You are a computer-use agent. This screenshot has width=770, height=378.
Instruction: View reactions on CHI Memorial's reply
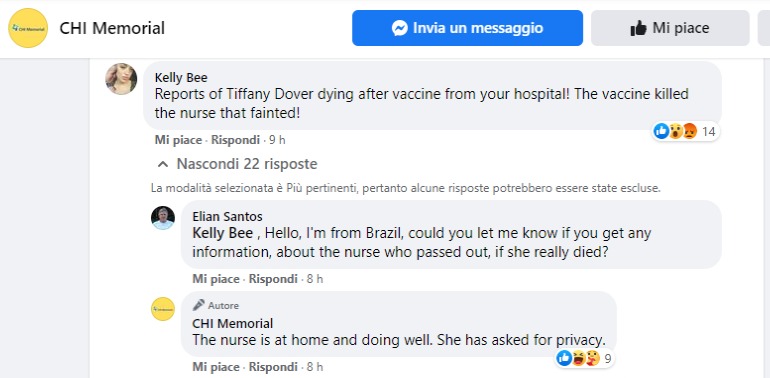pos(585,359)
